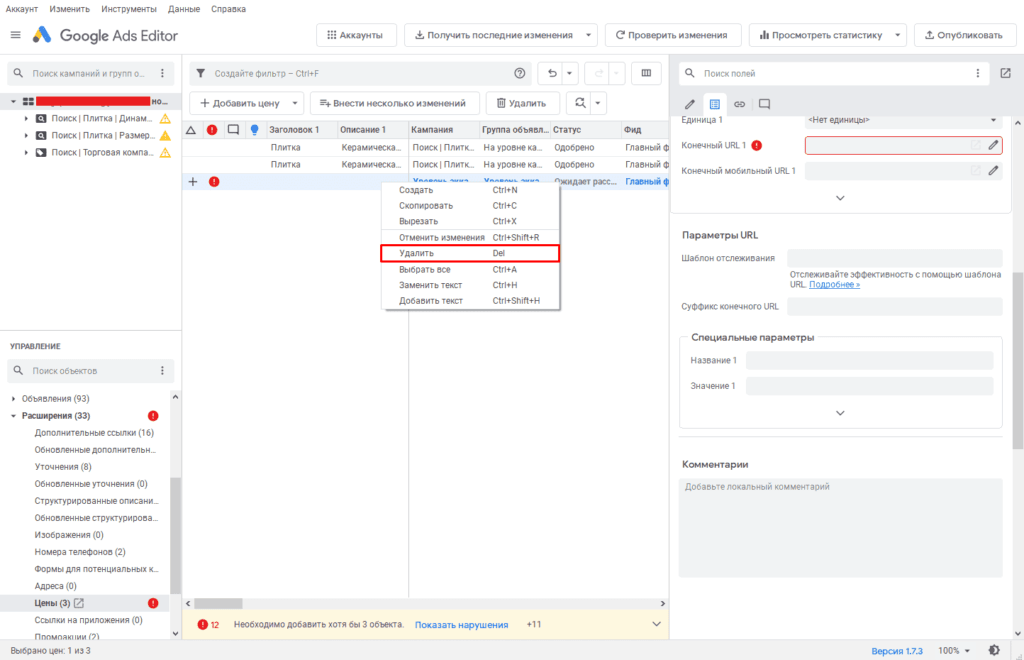1024x660 pixels.
Task: Open Цены (3) in a separate window
Action: coord(79,603)
